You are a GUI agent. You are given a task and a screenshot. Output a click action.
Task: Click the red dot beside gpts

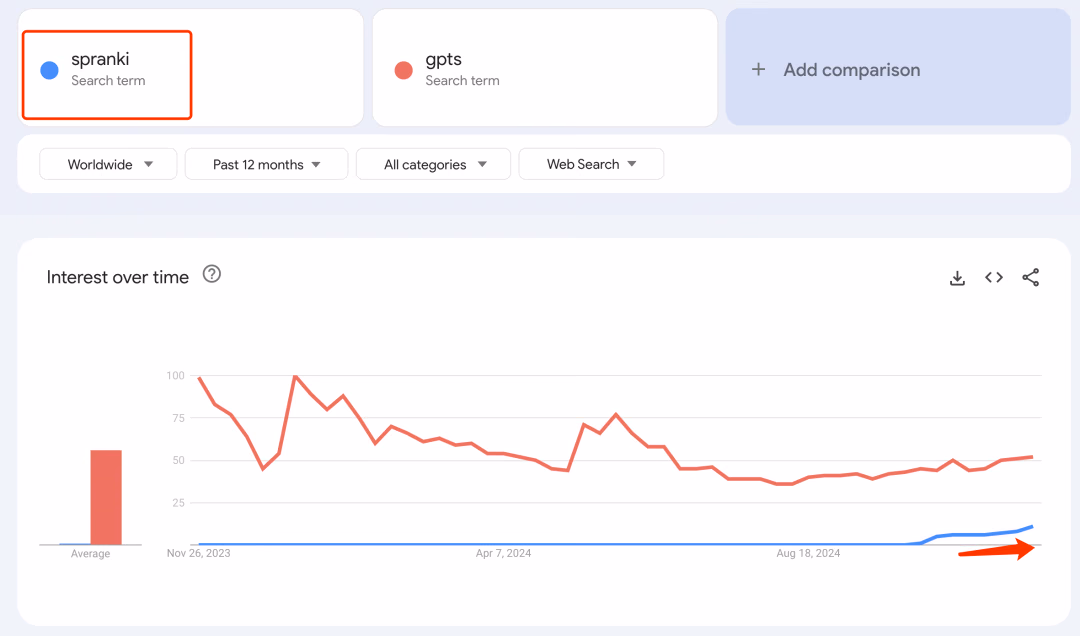pos(404,70)
